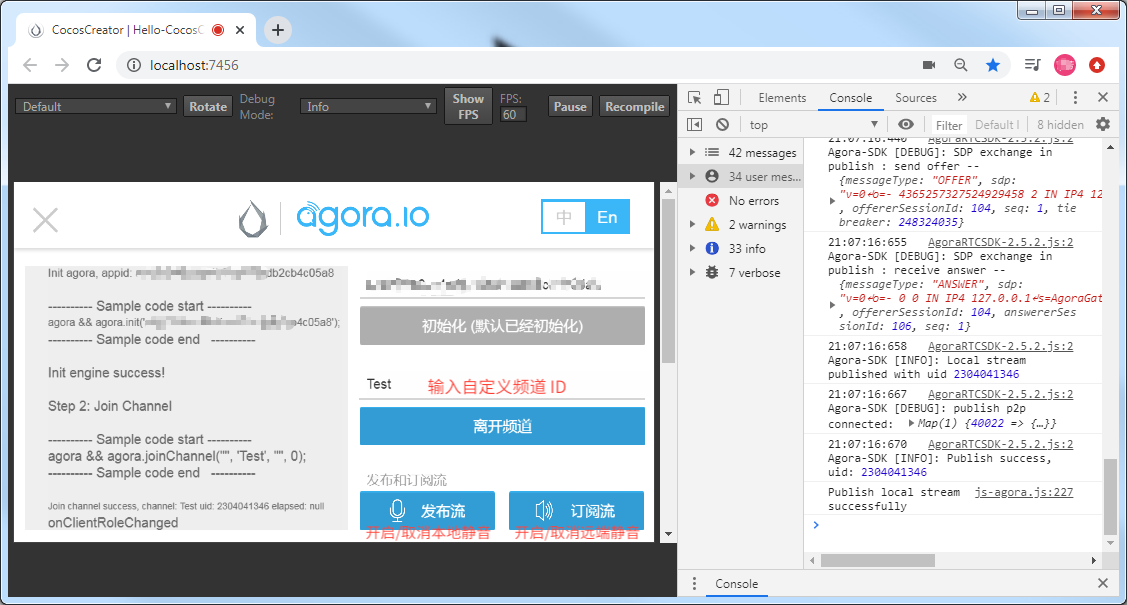Expand the 42 messages group

(x=693, y=152)
